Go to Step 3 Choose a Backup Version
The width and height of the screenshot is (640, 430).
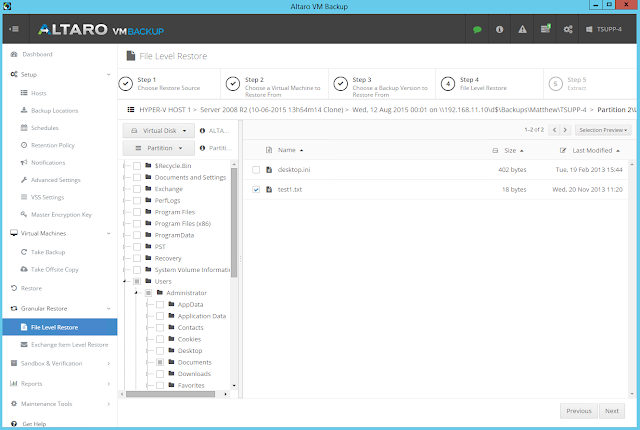383,86
